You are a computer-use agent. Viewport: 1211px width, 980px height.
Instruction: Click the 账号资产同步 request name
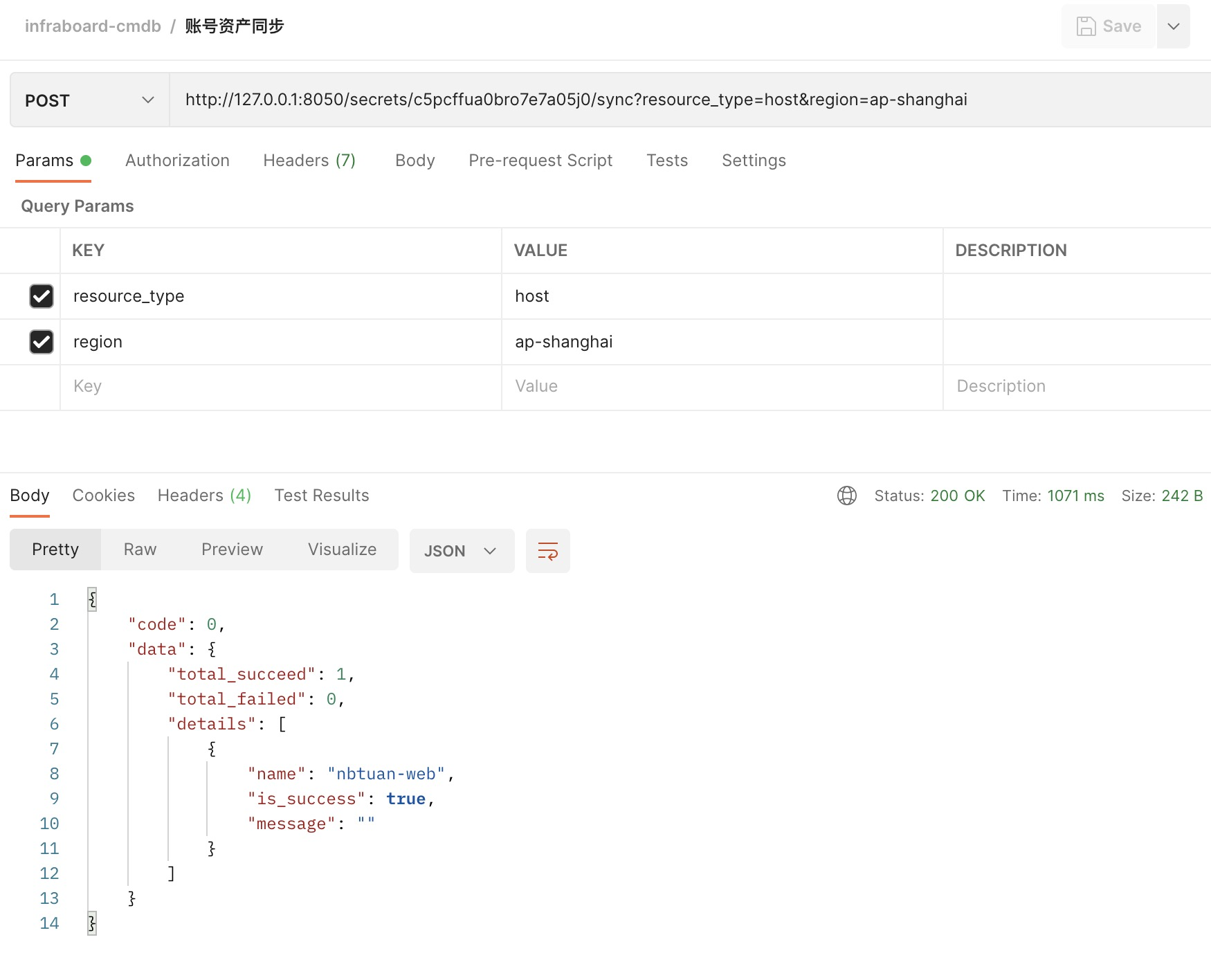[x=235, y=26]
